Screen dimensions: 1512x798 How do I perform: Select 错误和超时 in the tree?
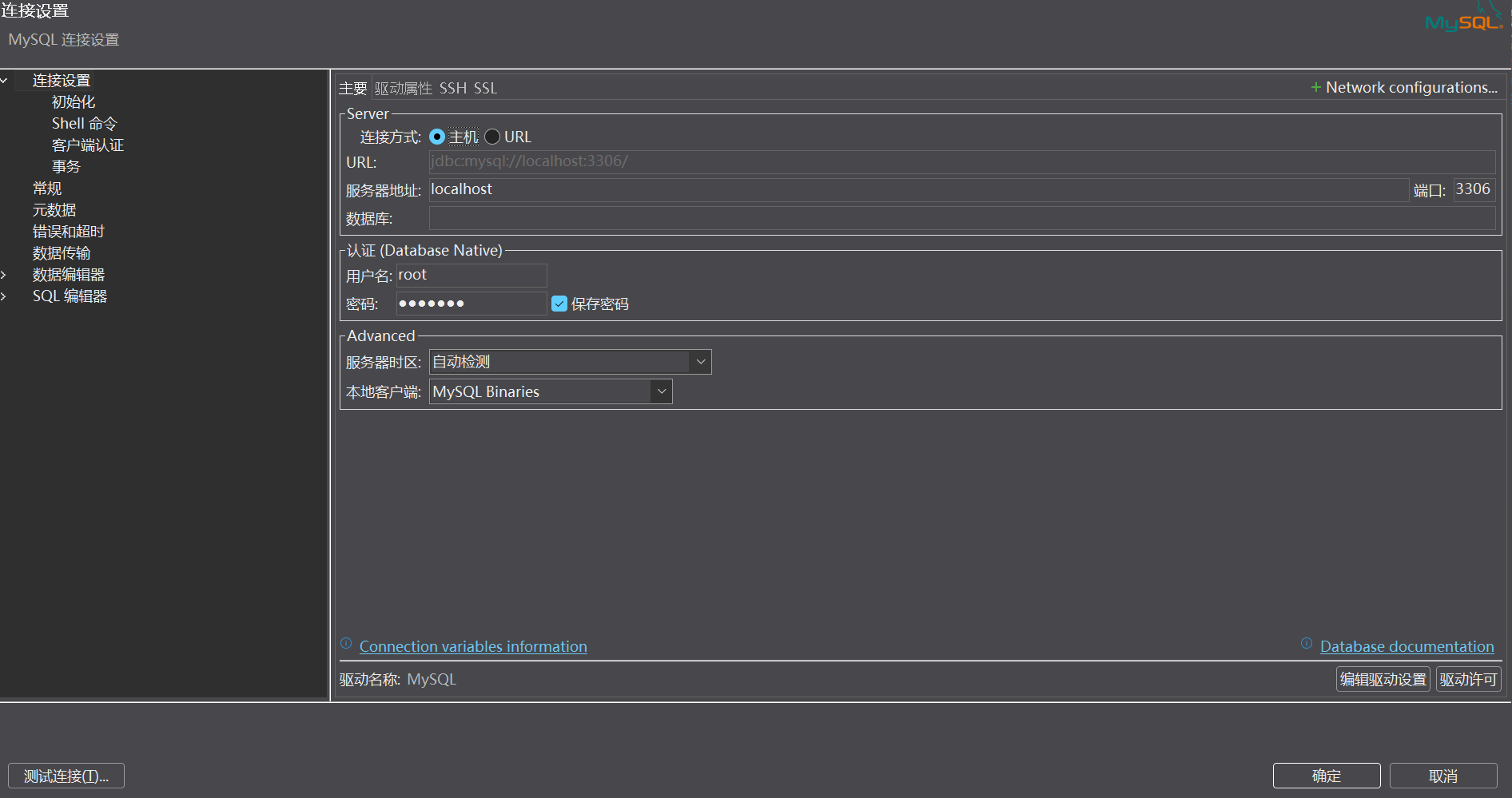[69, 232]
